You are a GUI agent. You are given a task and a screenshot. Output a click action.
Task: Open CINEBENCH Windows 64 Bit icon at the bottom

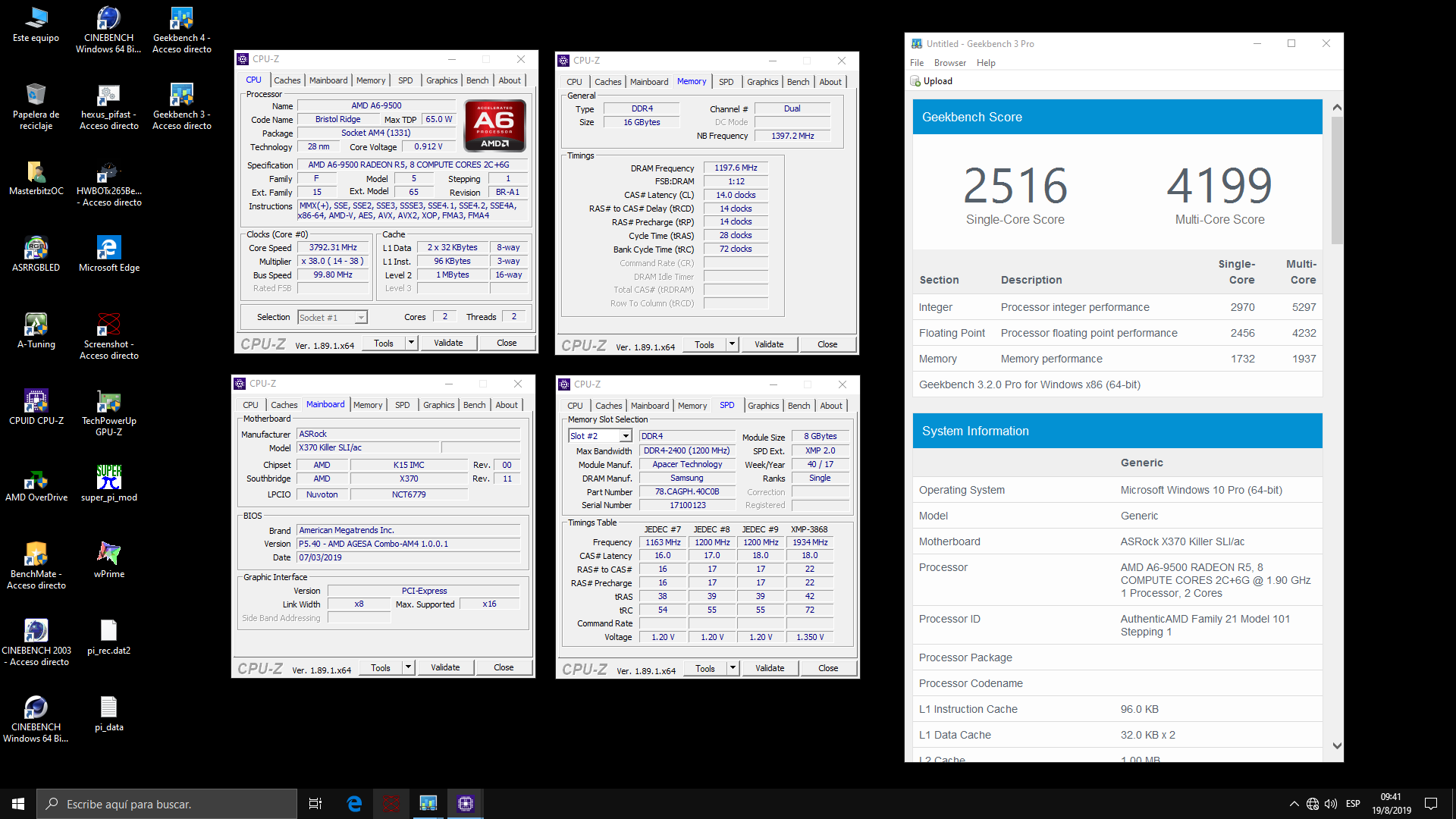click(x=36, y=719)
